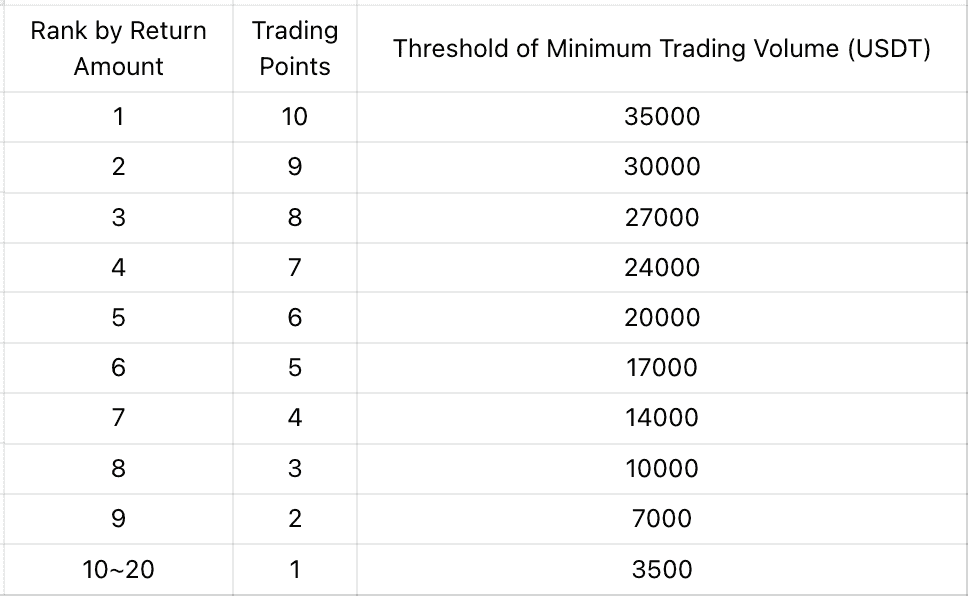Click the cell with value 30000
The width and height of the screenshot is (976, 606).
click(662, 167)
